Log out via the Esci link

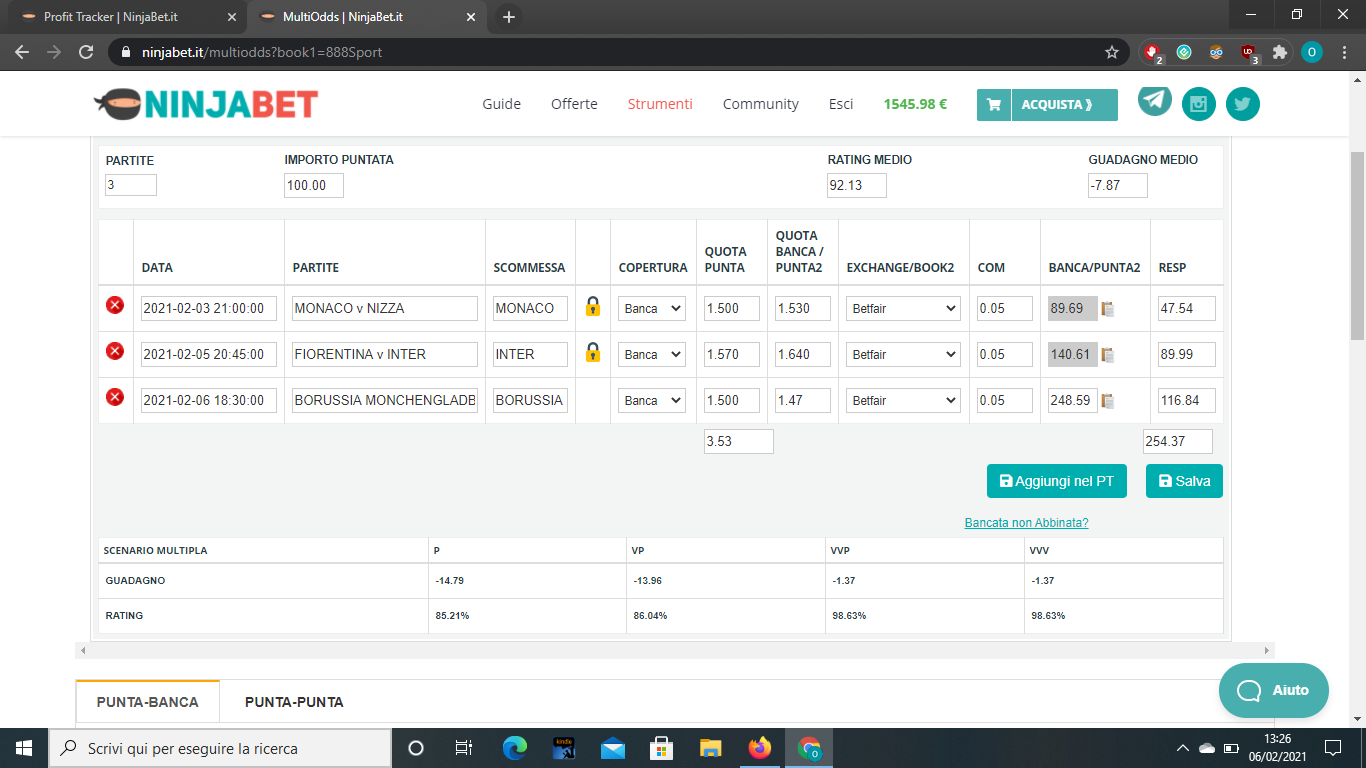point(841,104)
